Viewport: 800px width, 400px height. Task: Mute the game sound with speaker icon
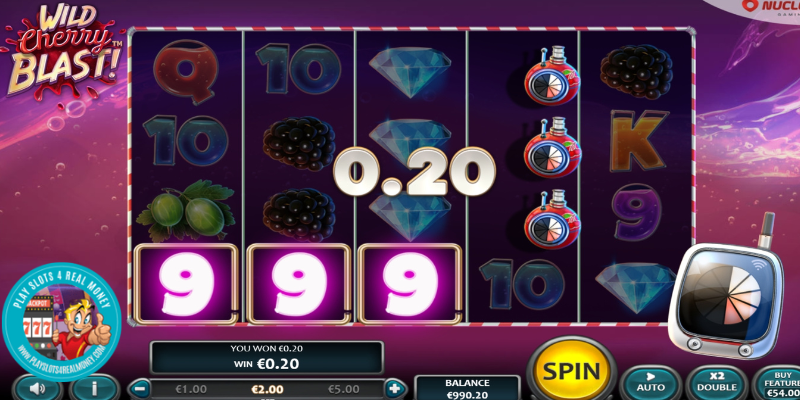38,389
